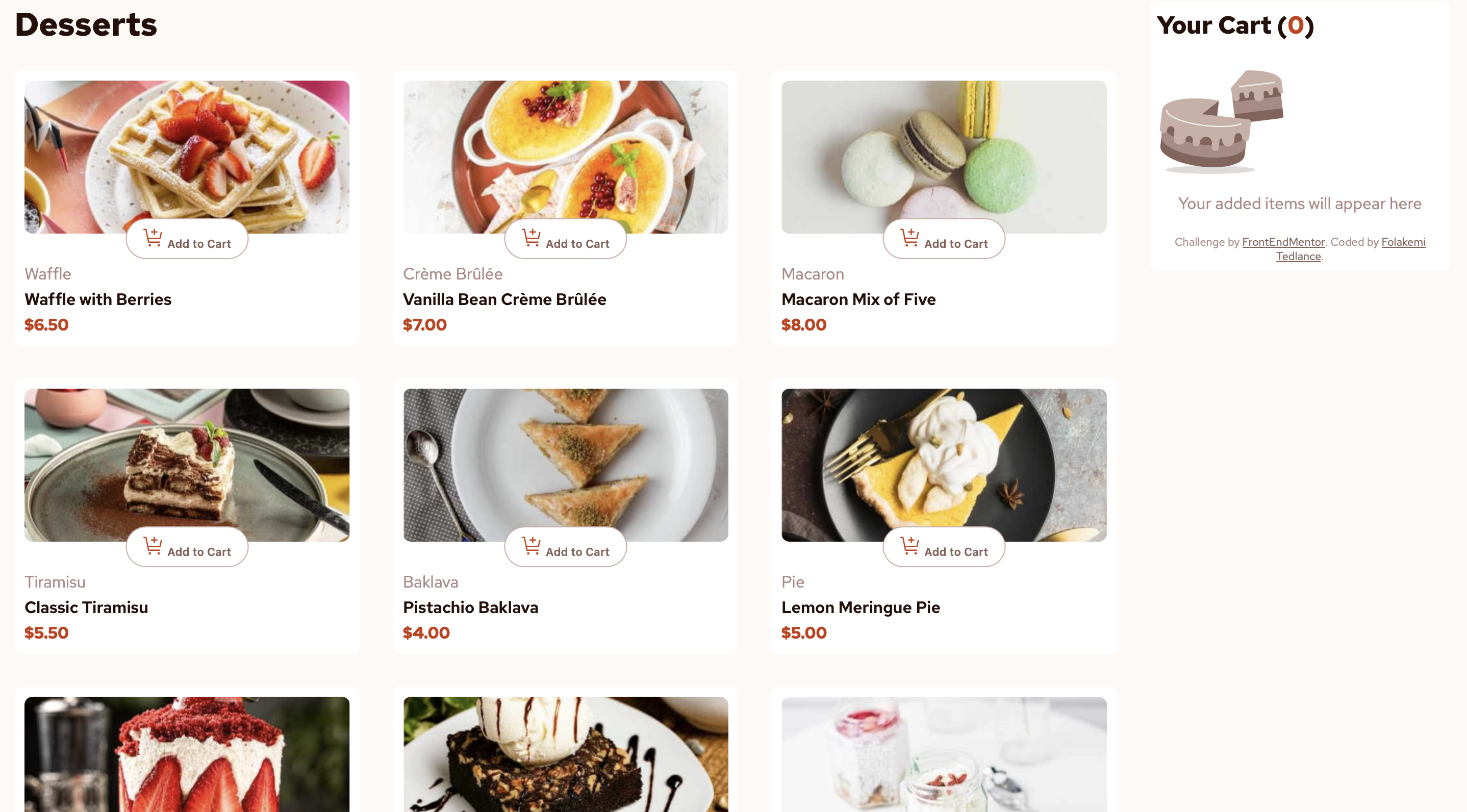Click cart icon on Macaron Add to Cart
The width and height of the screenshot is (1467, 812).
[909, 237]
